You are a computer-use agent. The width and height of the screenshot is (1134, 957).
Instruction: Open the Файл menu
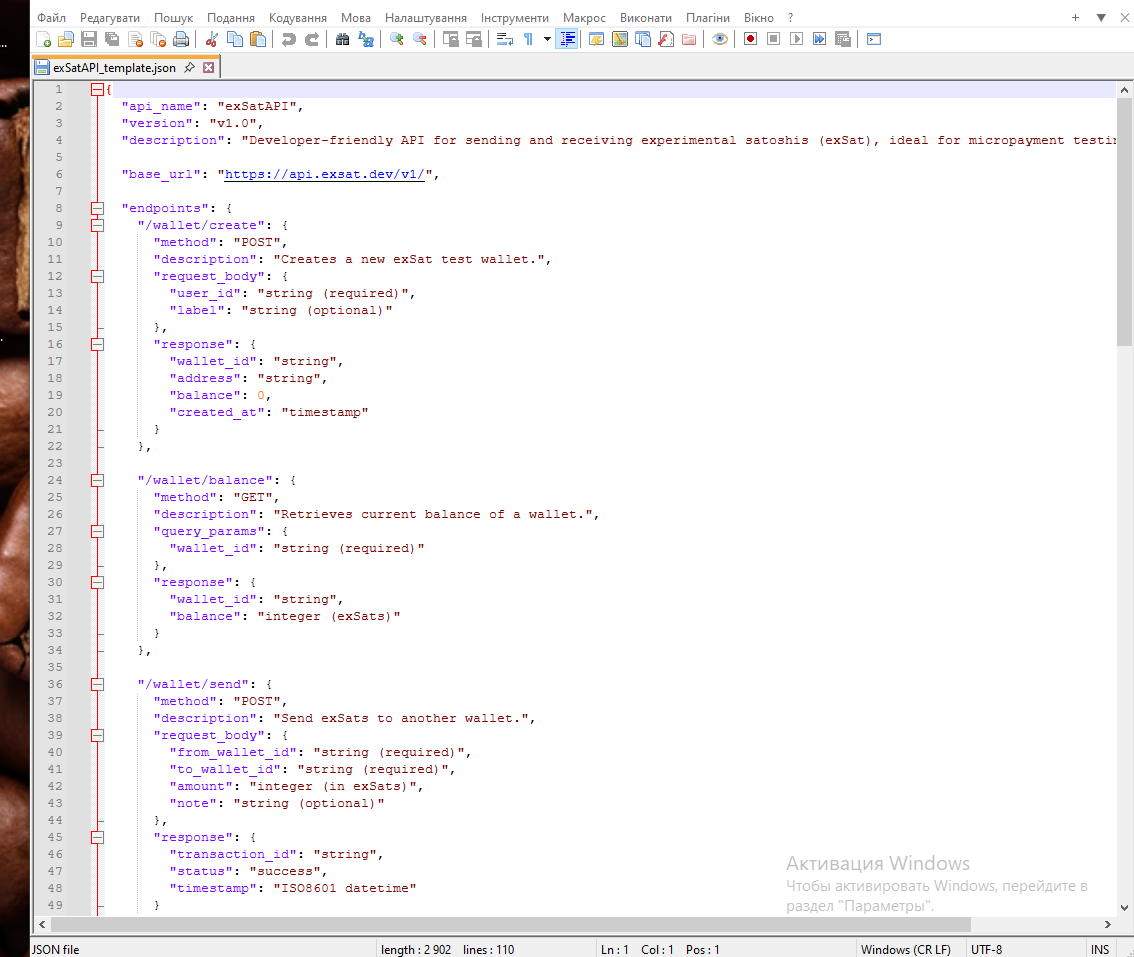51,17
